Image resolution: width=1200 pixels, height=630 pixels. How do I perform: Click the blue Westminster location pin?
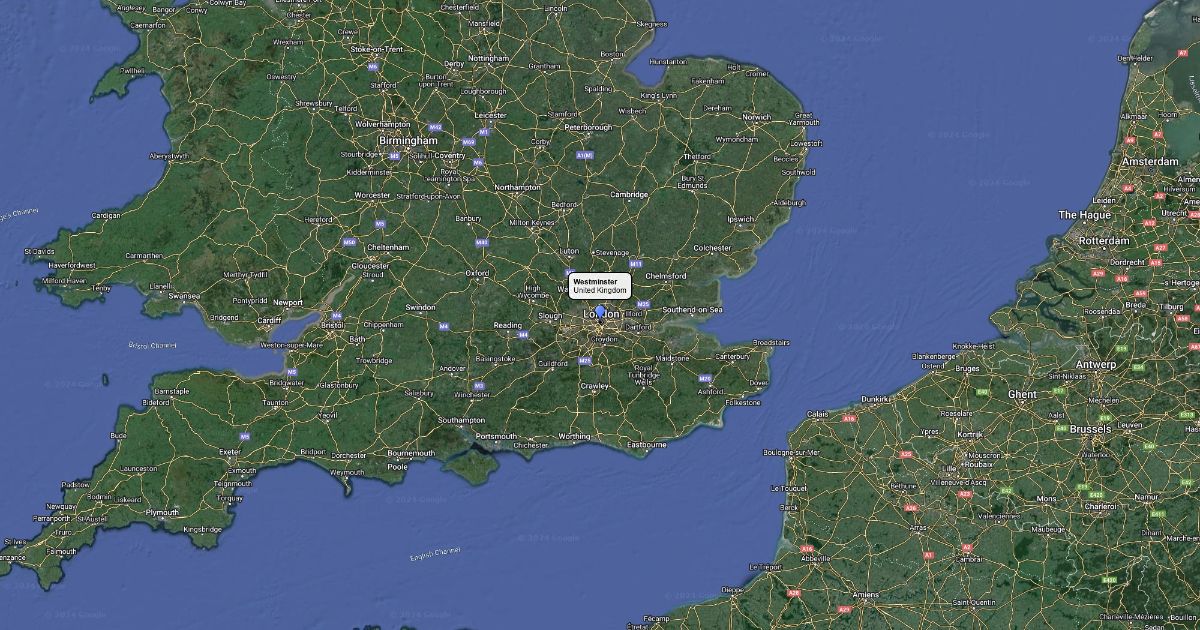point(600,312)
